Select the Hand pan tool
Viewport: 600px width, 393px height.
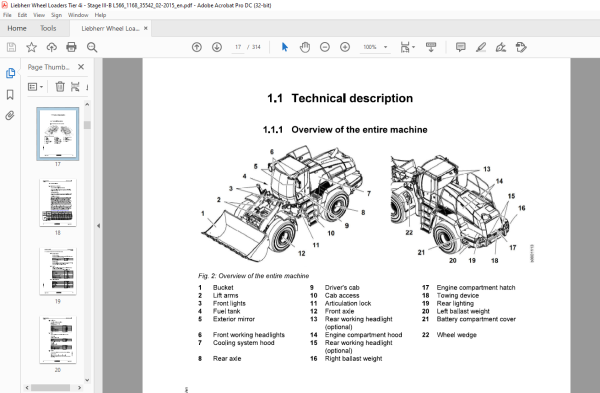pos(305,47)
